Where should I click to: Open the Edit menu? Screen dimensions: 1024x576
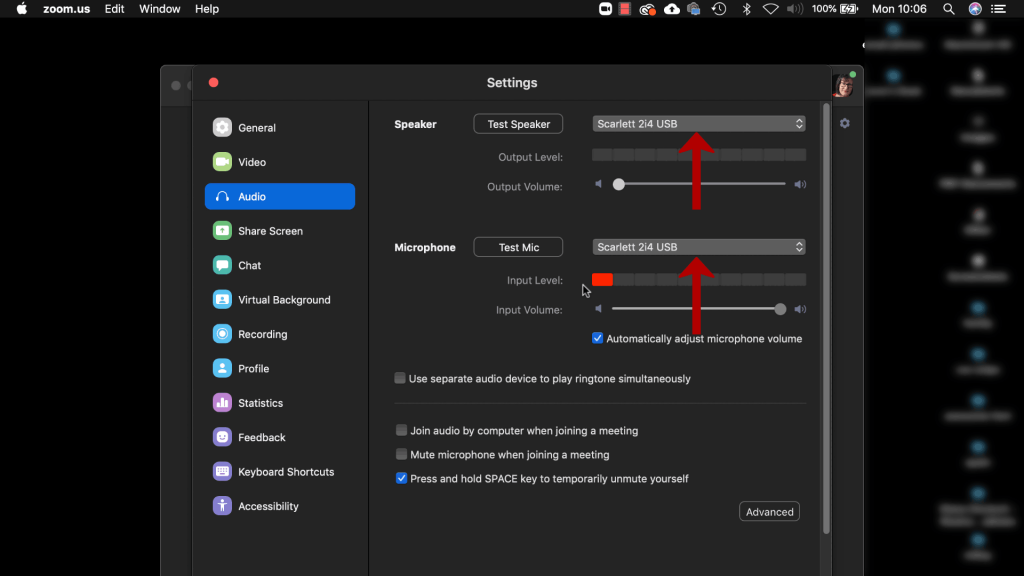point(115,9)
